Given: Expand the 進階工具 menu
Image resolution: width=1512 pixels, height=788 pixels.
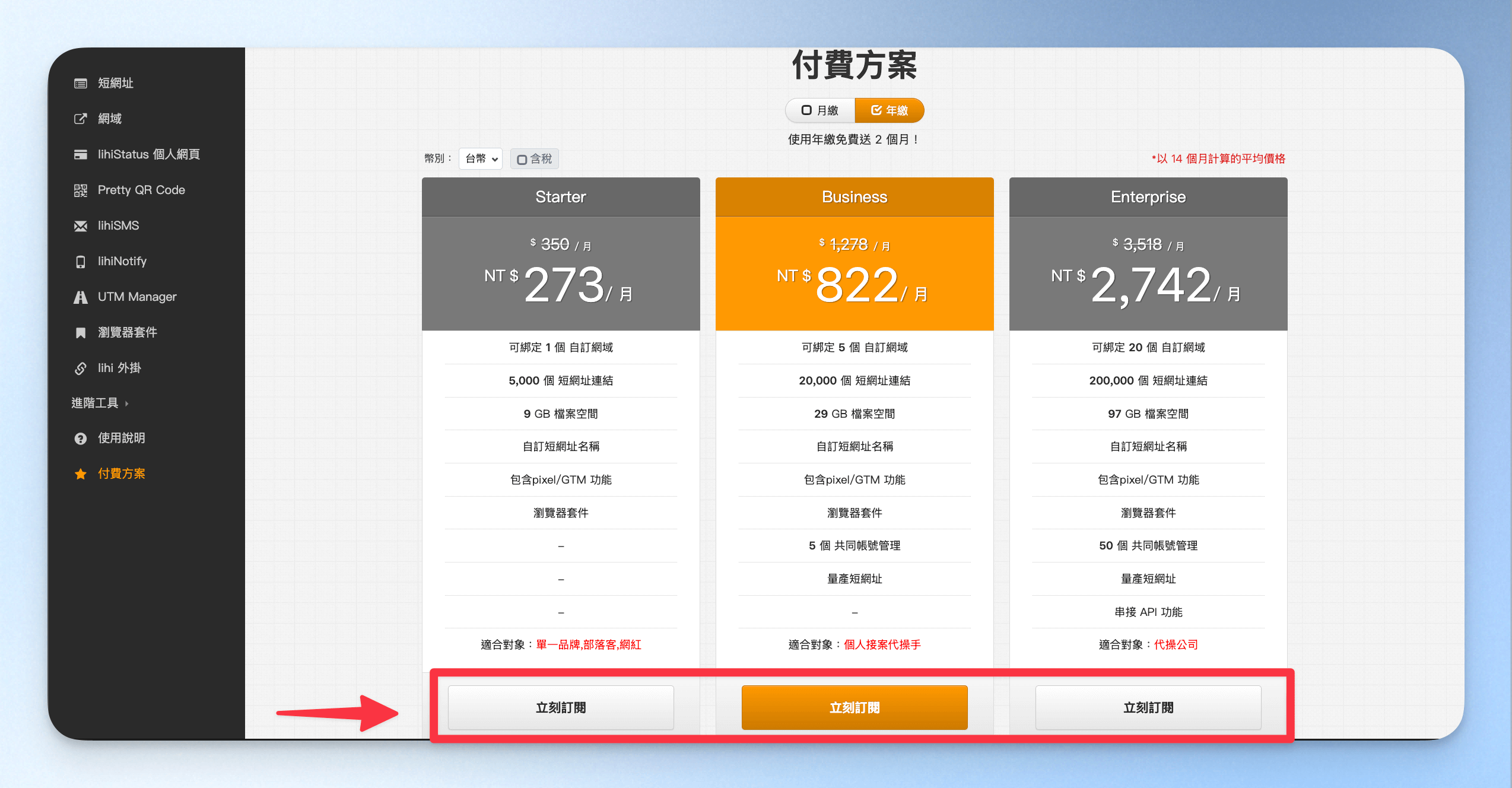Looking at the screenshot, I should click(100, 403).
